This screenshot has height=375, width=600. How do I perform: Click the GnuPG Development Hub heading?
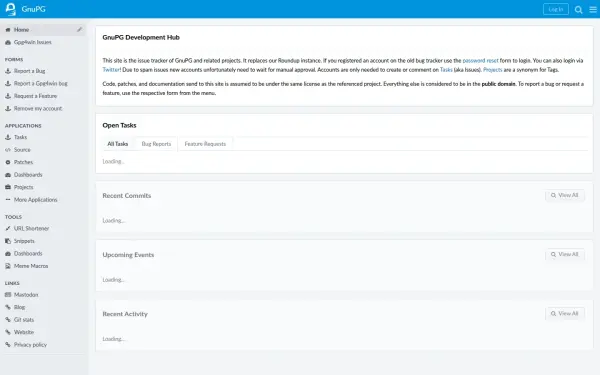[x=141, y=38]
